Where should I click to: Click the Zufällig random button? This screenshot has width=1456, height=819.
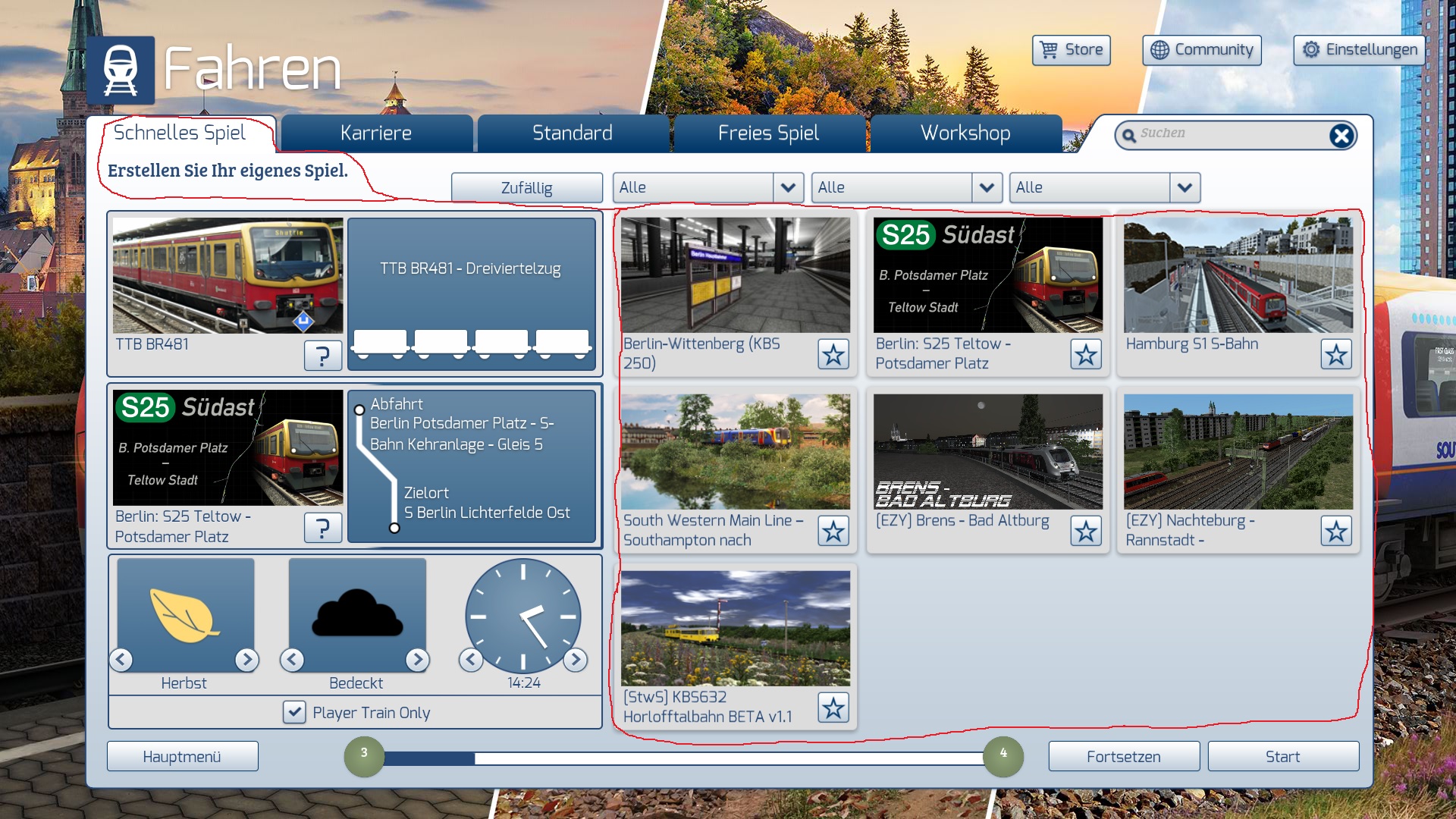click(x=526, y=187)
